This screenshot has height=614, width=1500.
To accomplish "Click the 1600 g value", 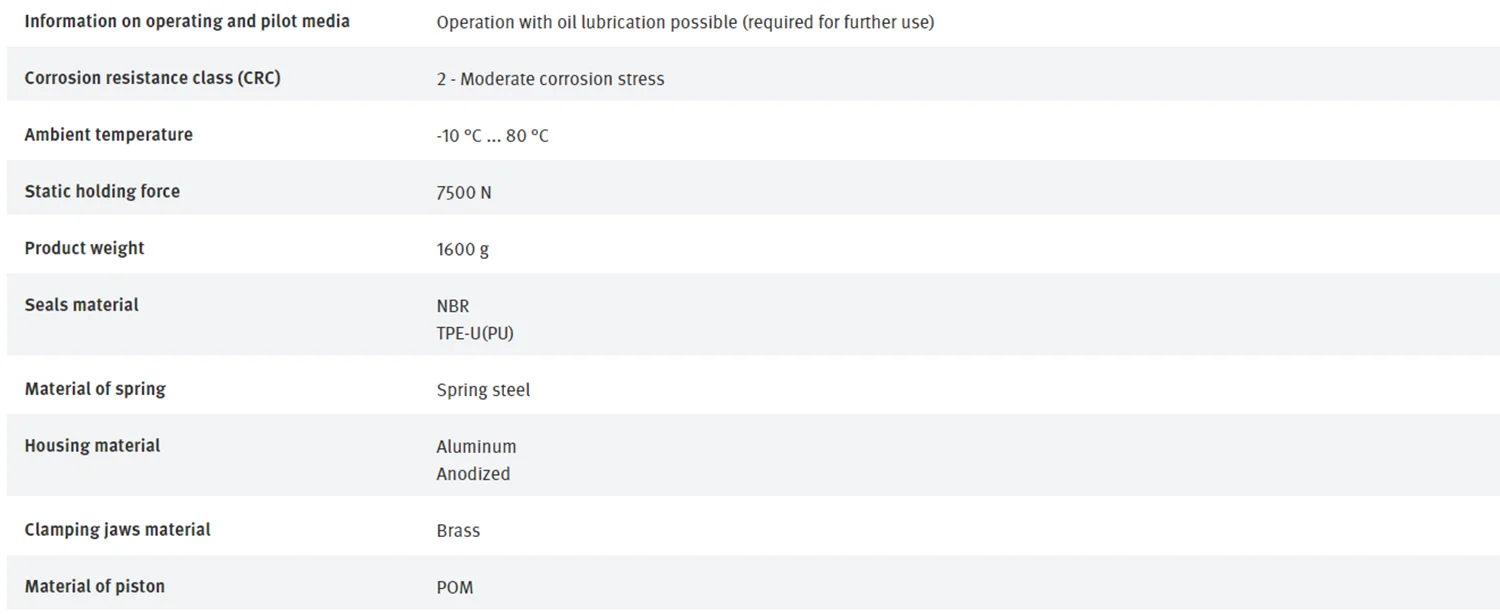I will coord(462,250).
